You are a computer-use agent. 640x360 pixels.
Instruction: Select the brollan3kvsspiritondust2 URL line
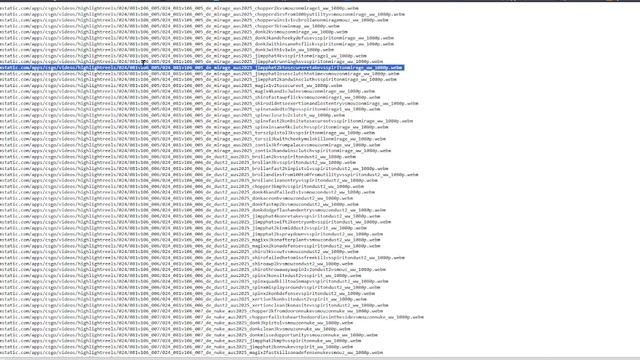point(178,162)
